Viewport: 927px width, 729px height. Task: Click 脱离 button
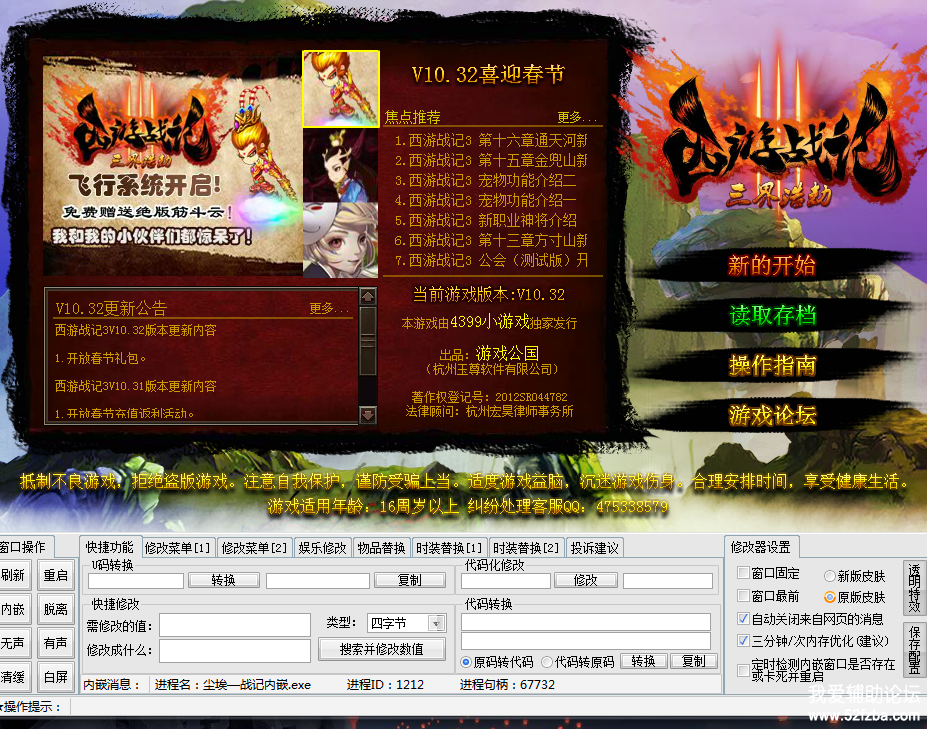point(56,609)
